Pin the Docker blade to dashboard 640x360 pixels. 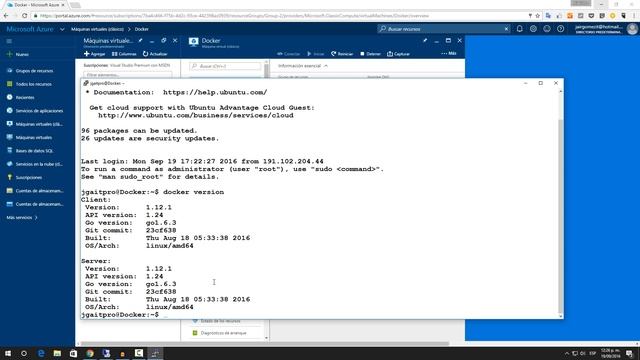425,41
